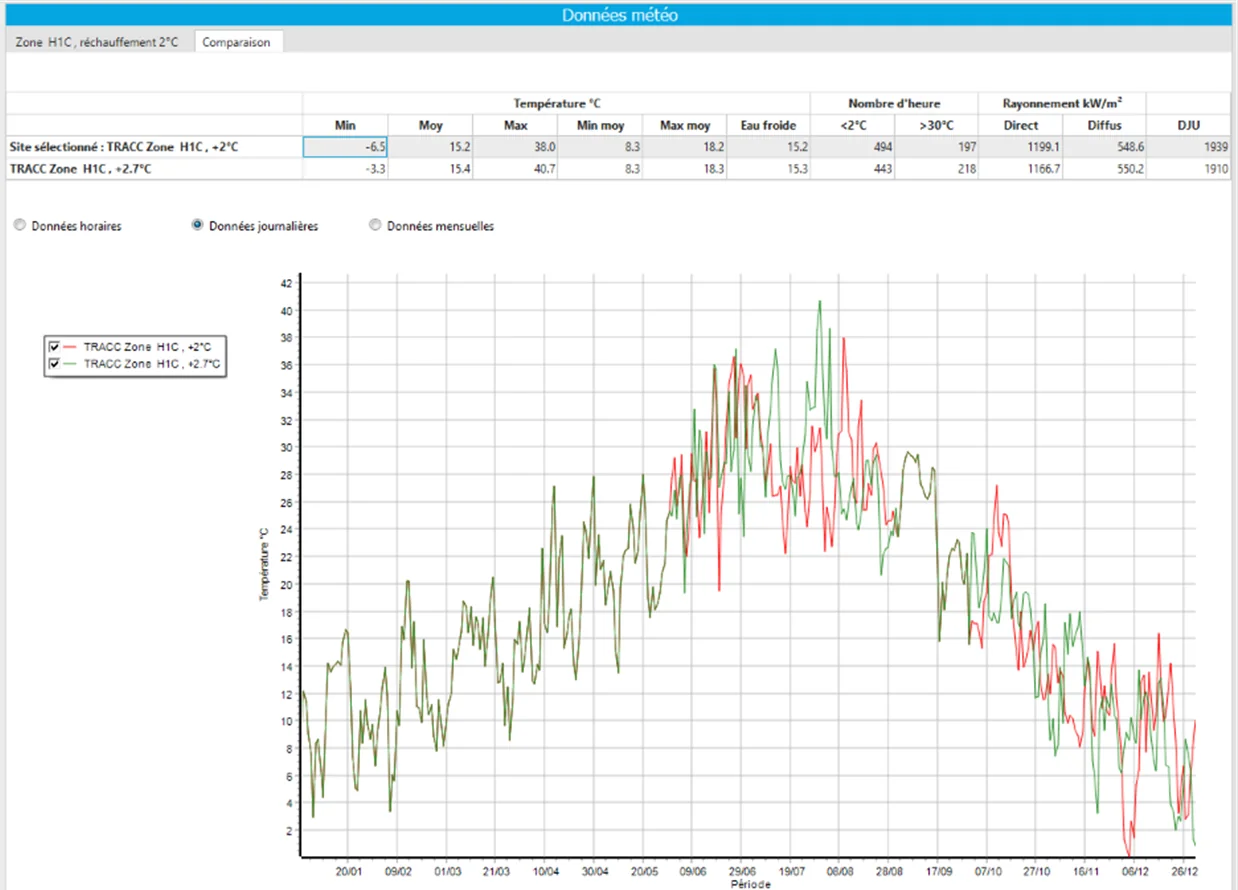The height and width of the screenshot is (890, 1238).
Task: Click the 'Rayonnement kW/m²' group header
Action: [x=1062, y=103]
